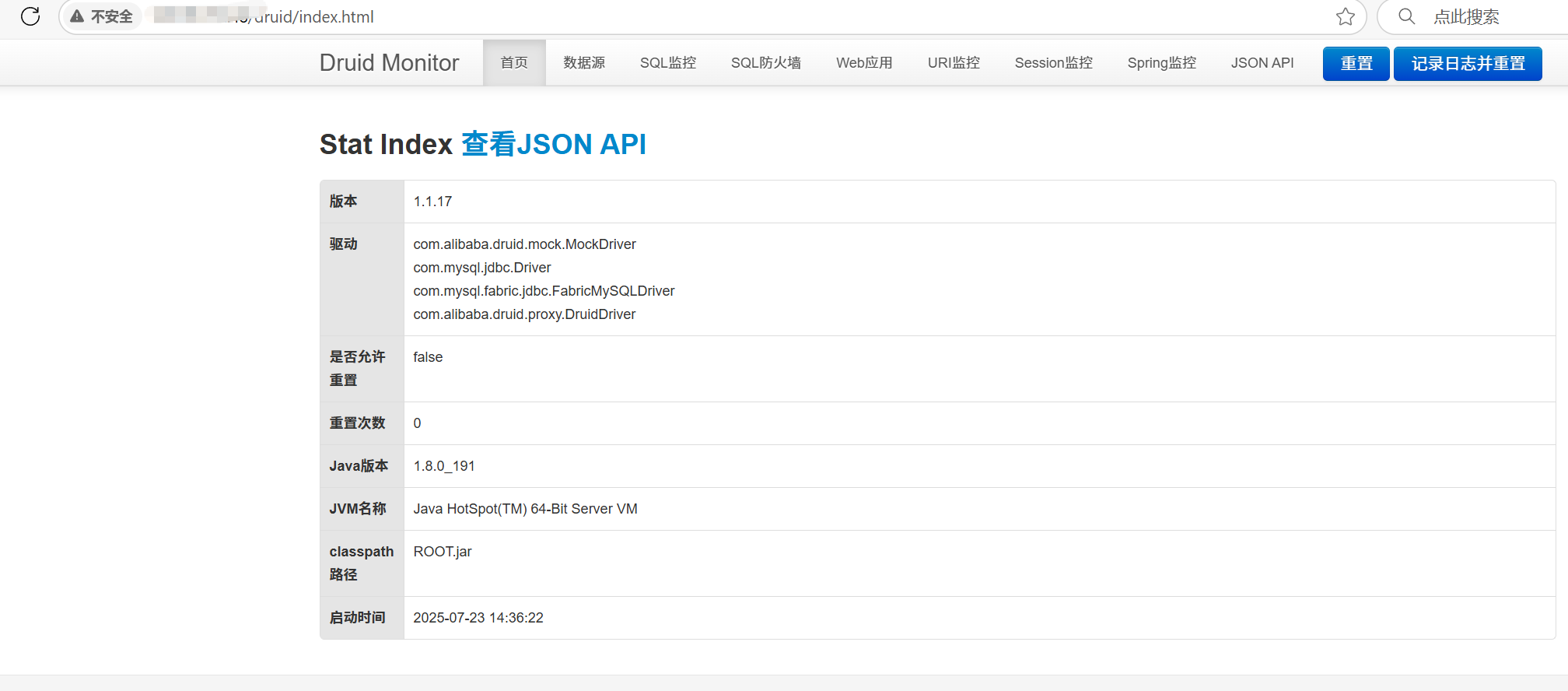Open the 数据源 tab
This screenshot has width=1568, height=691.
coord(584,62)
